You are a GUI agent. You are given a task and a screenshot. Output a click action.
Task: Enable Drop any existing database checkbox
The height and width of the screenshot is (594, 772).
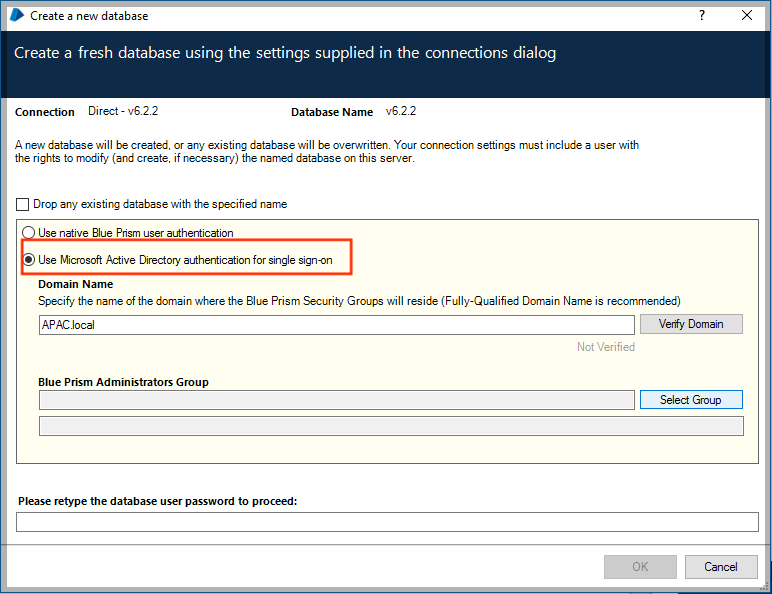pyautogui.click(x=23, y=204)
